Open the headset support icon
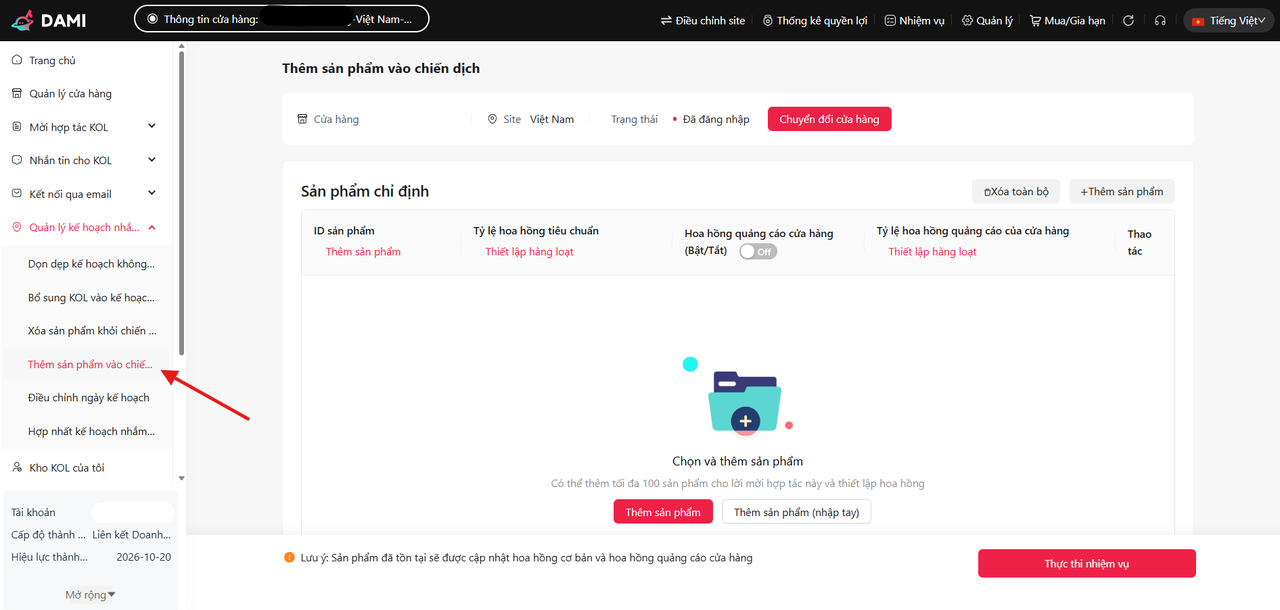This screenshot has height=610, width=1280. [x=1160, y=20]
